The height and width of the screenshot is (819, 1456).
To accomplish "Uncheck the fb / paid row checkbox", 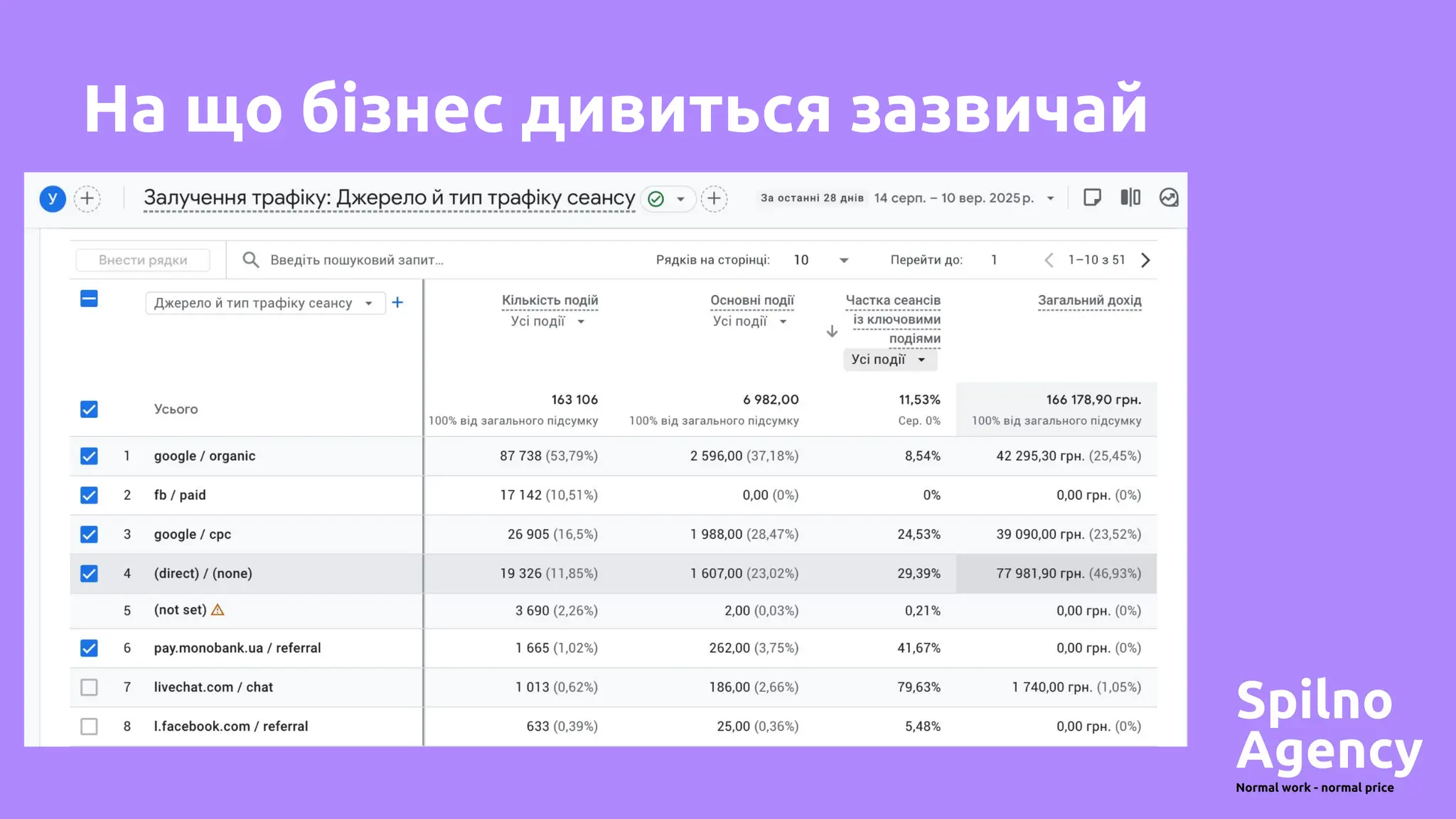I will point(89,495).
